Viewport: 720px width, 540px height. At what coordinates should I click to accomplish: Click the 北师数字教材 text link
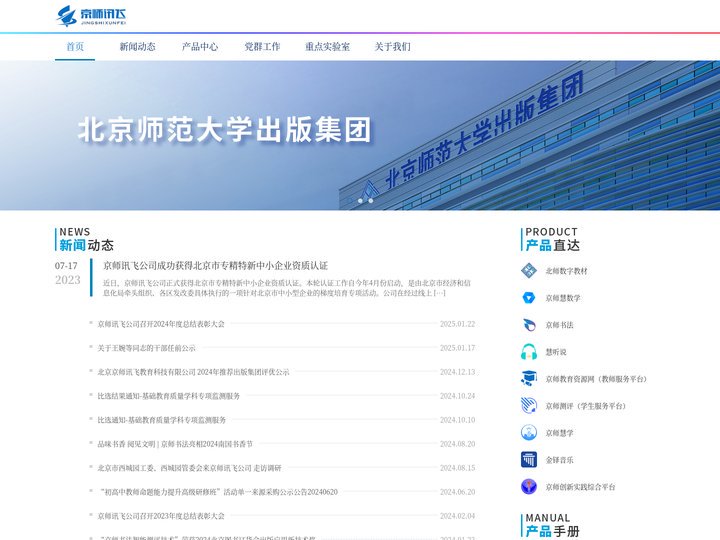(x=567, y=271)
